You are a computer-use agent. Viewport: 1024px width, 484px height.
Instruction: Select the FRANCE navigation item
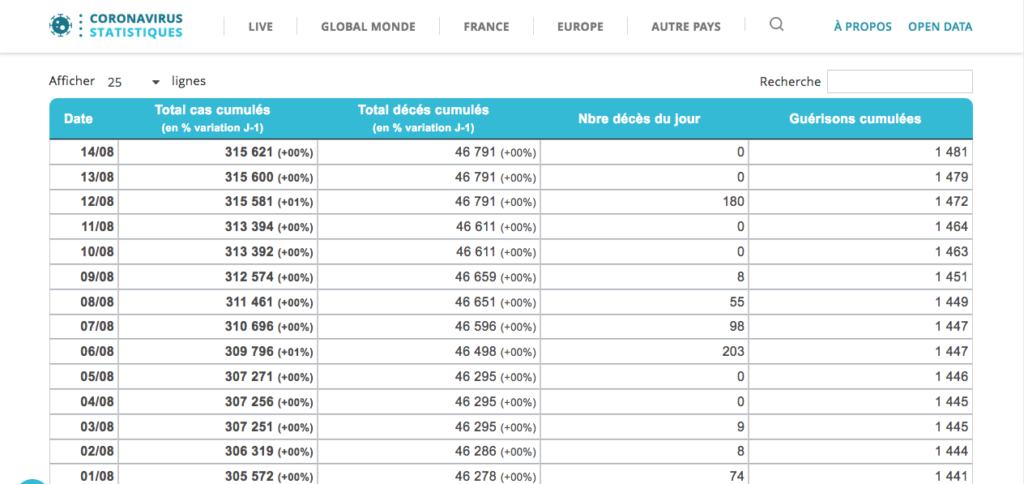(x=487, y=27)
